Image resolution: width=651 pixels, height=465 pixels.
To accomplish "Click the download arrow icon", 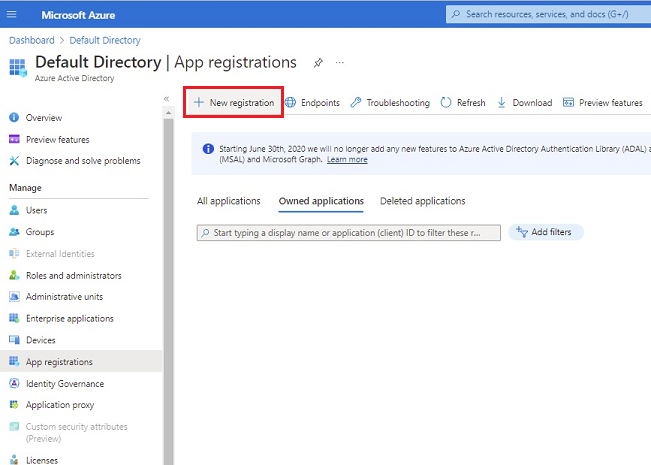I will pyautogui.click(x=502, y=103).
